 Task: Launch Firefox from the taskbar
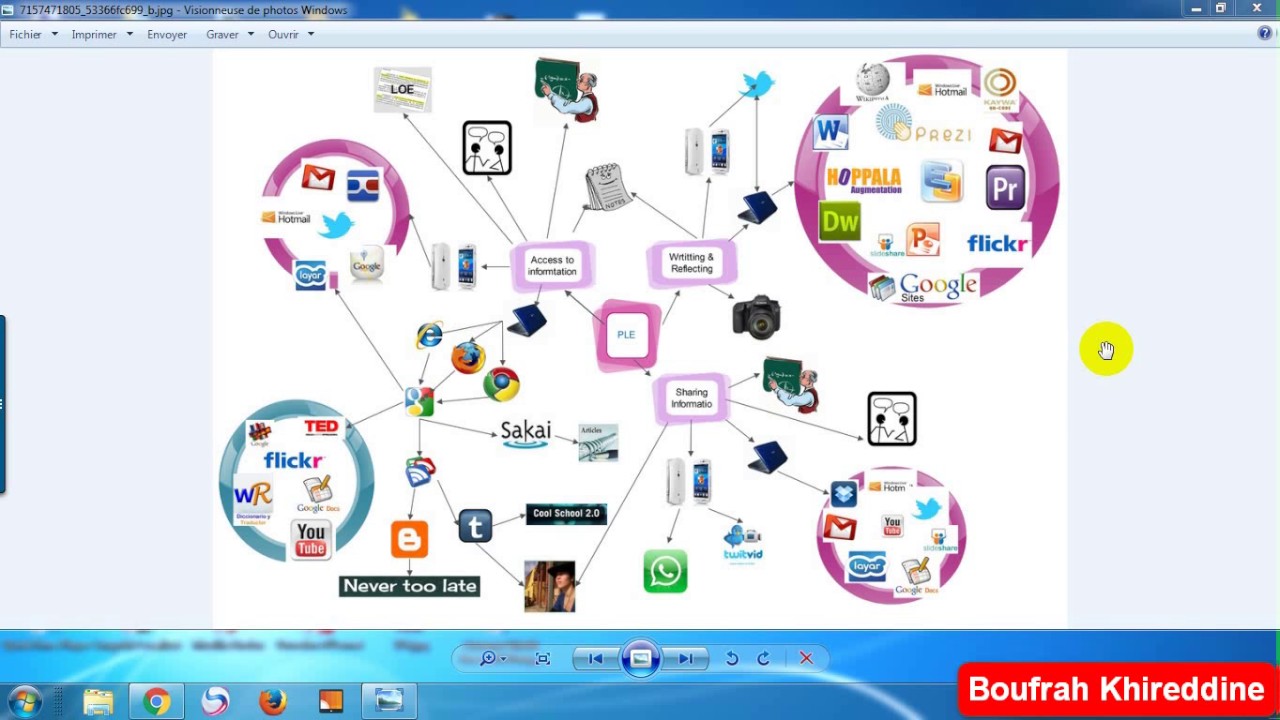[272, 702]
